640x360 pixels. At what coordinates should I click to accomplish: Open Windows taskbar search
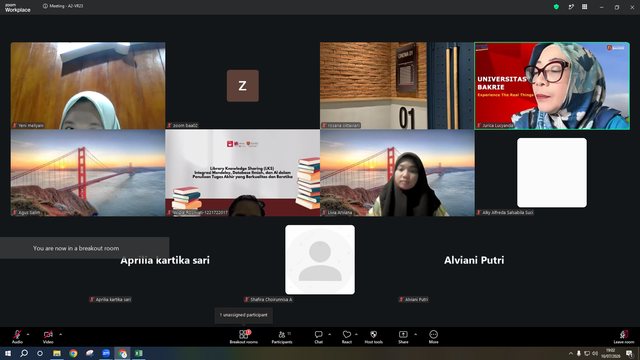[x=24, y=353]
